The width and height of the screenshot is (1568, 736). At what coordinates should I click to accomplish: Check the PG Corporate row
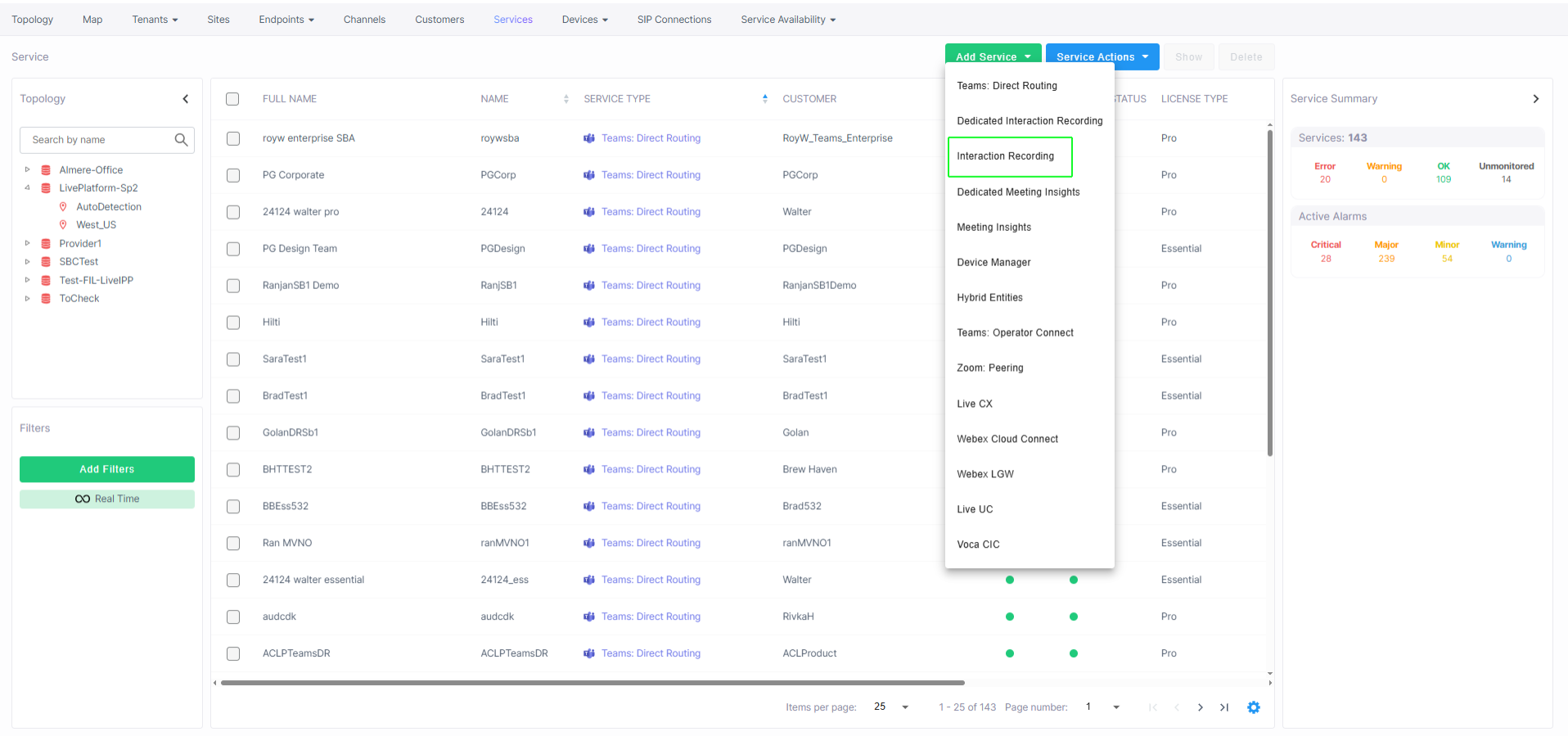(x=233, y=175)
